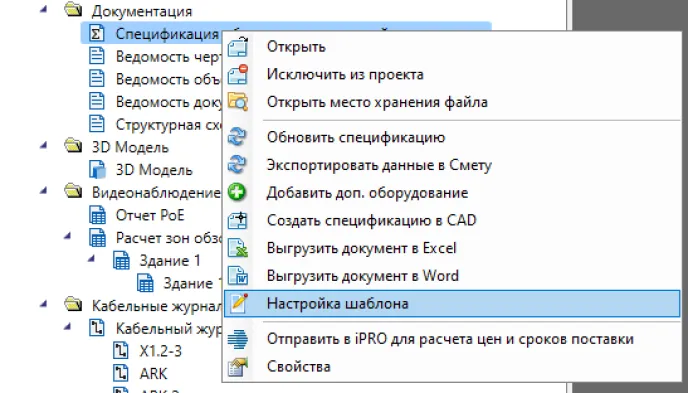Click the Свойства properties icon
Screen dimensions: 688x393
point(238,367)
